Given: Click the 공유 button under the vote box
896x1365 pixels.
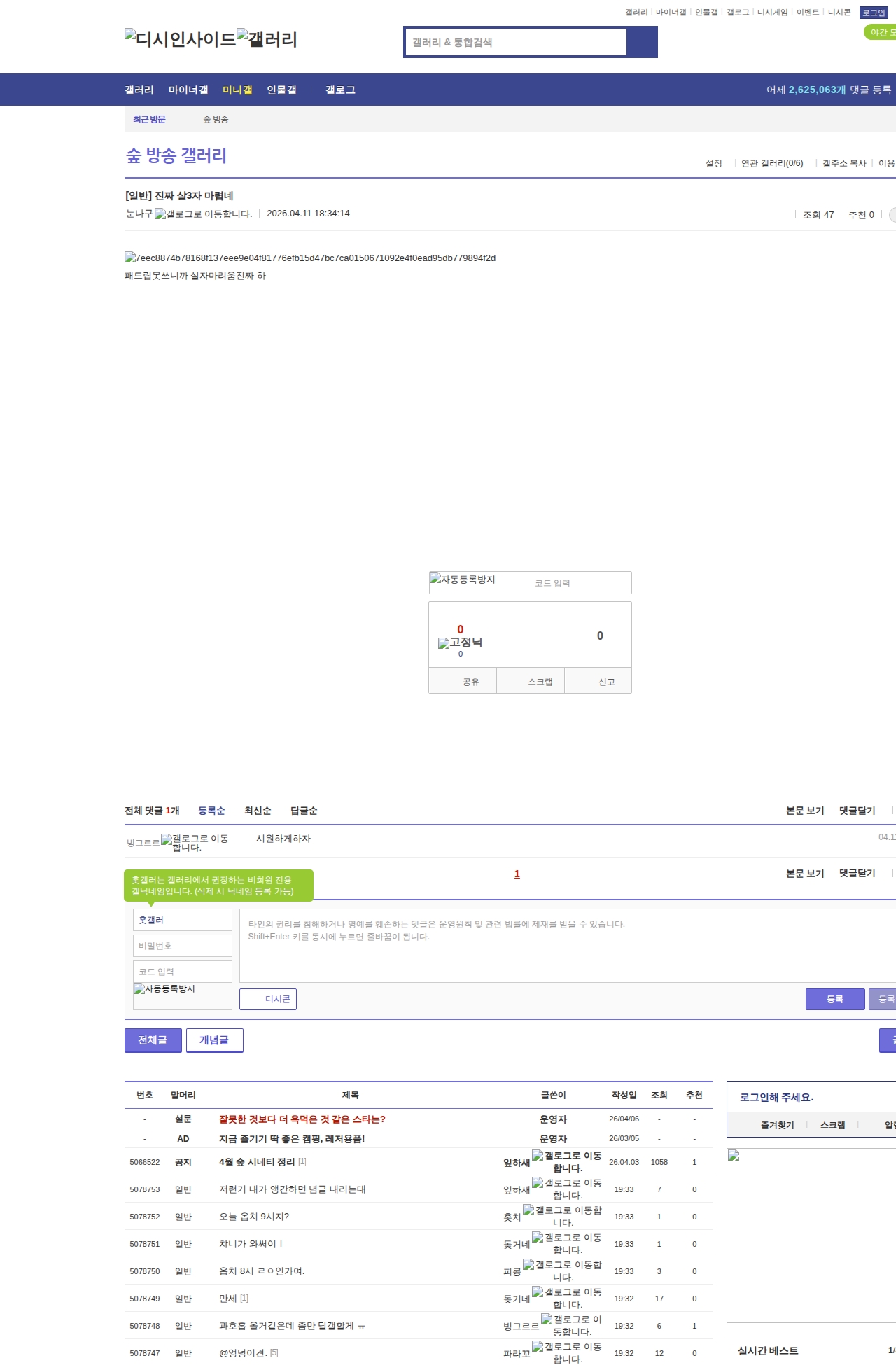Looking at the screenshot, I should (x=463, y=681).
